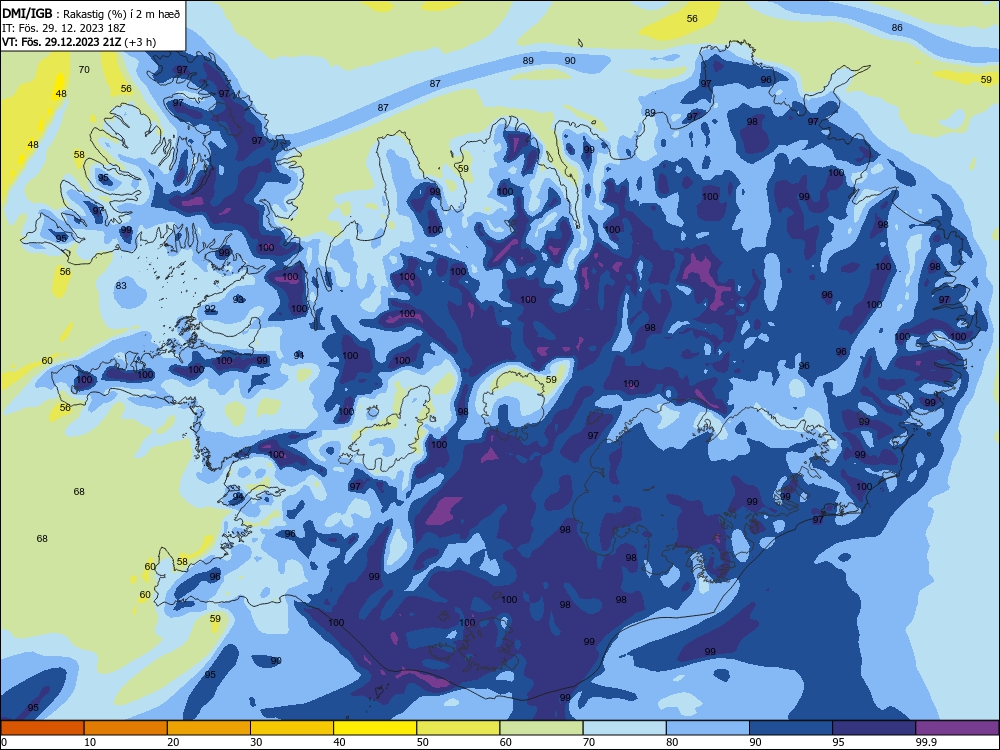Click the legend tick label '80'
Screen dimensions: 1000x750
[x=672, y=742]
